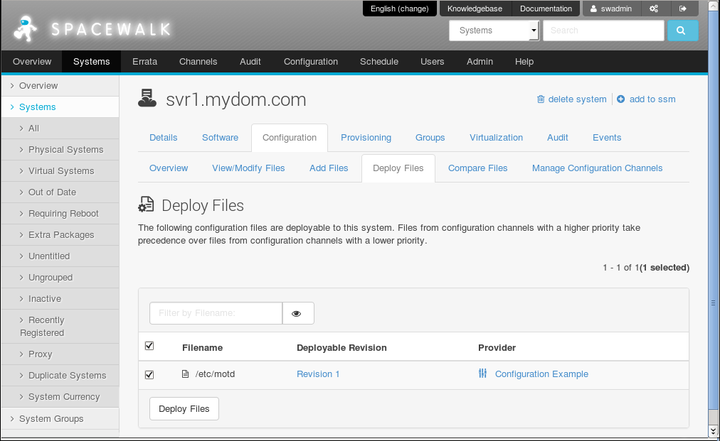Screen dimensions: 720x441
Task: Open the Users menu
Action: pos(432,62)
